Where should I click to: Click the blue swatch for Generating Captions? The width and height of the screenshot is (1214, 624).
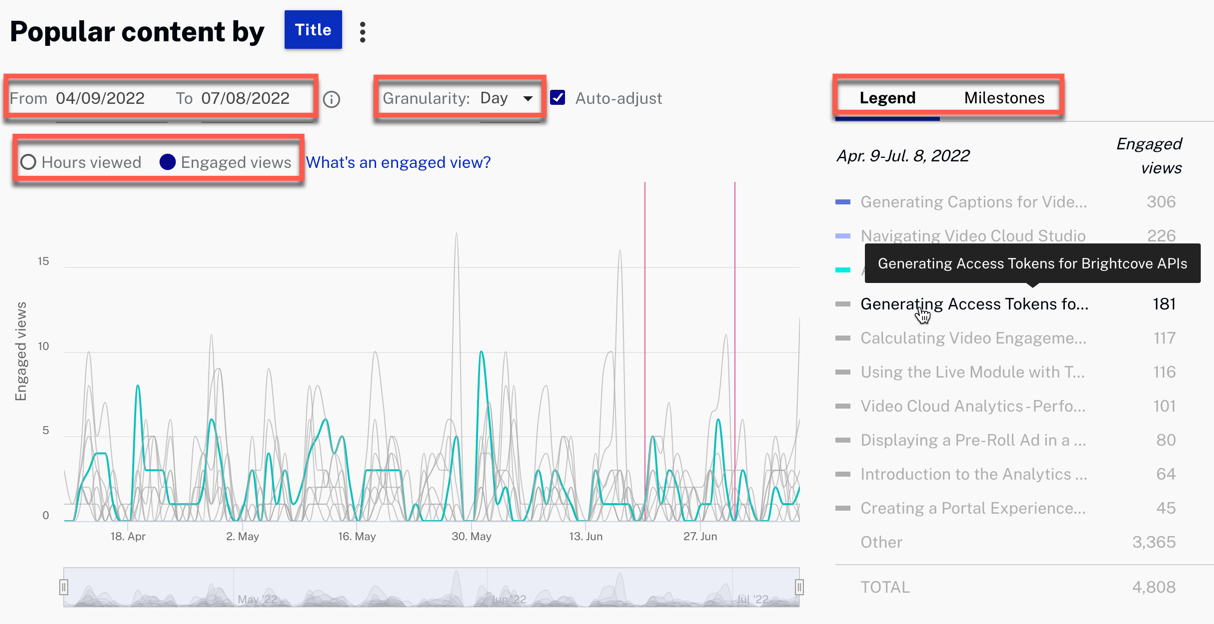coord(843,202)
